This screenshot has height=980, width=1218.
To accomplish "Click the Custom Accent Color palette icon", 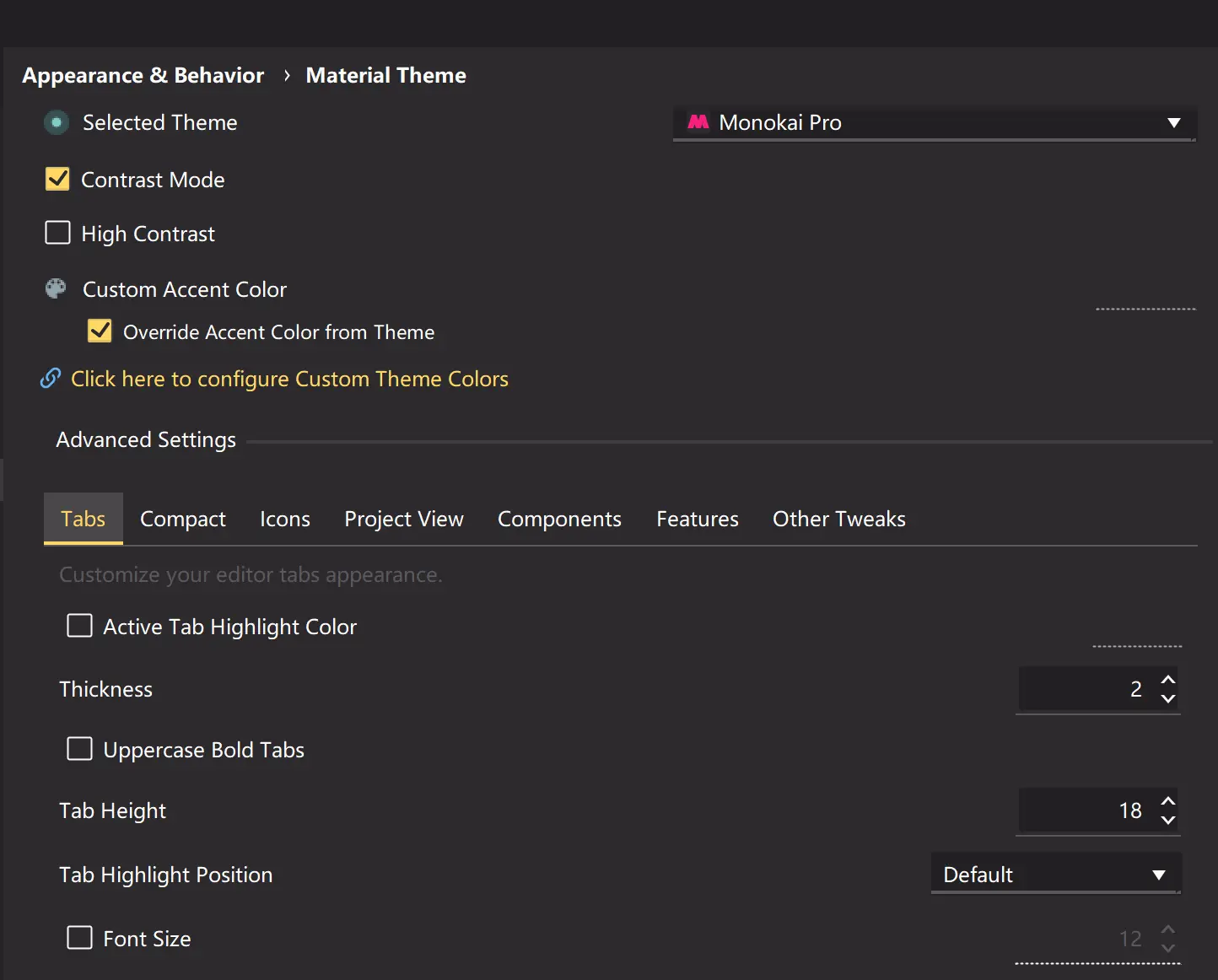I will point(56,289).
